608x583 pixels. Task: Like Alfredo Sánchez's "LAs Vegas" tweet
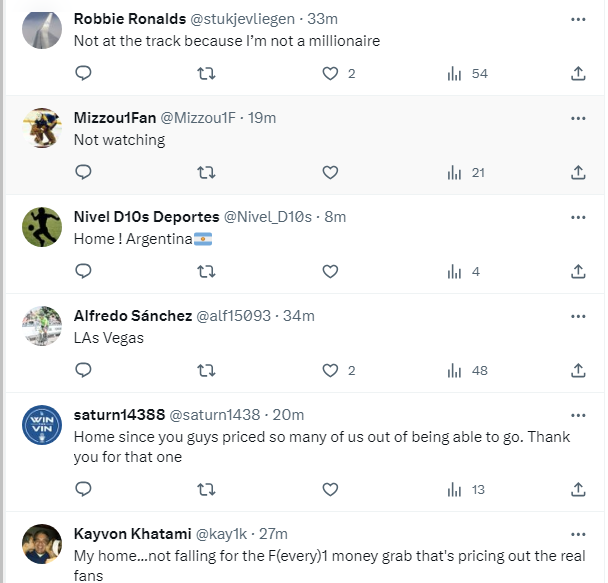point(330,370)
